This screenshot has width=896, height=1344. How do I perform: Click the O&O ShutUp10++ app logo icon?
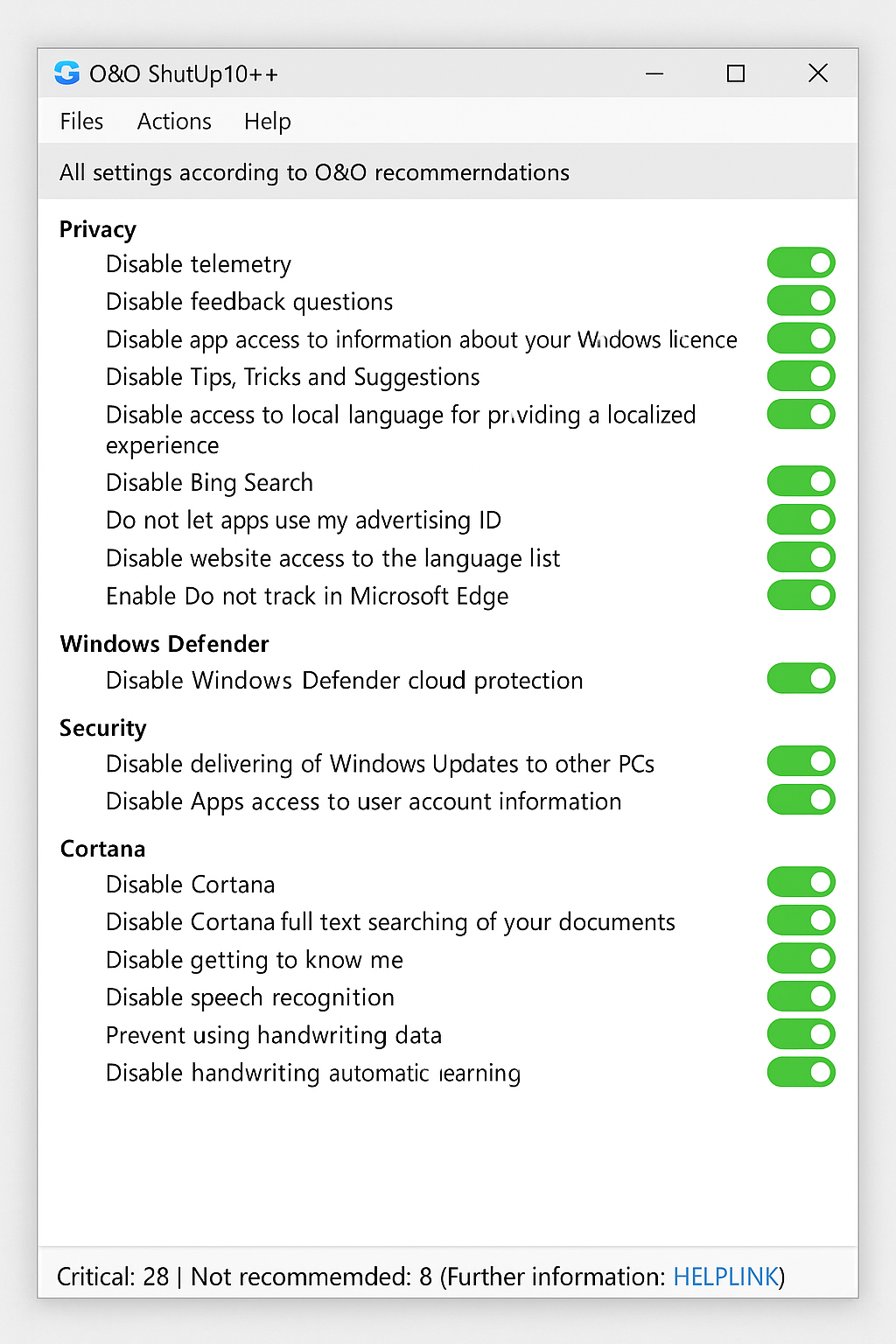66,73
